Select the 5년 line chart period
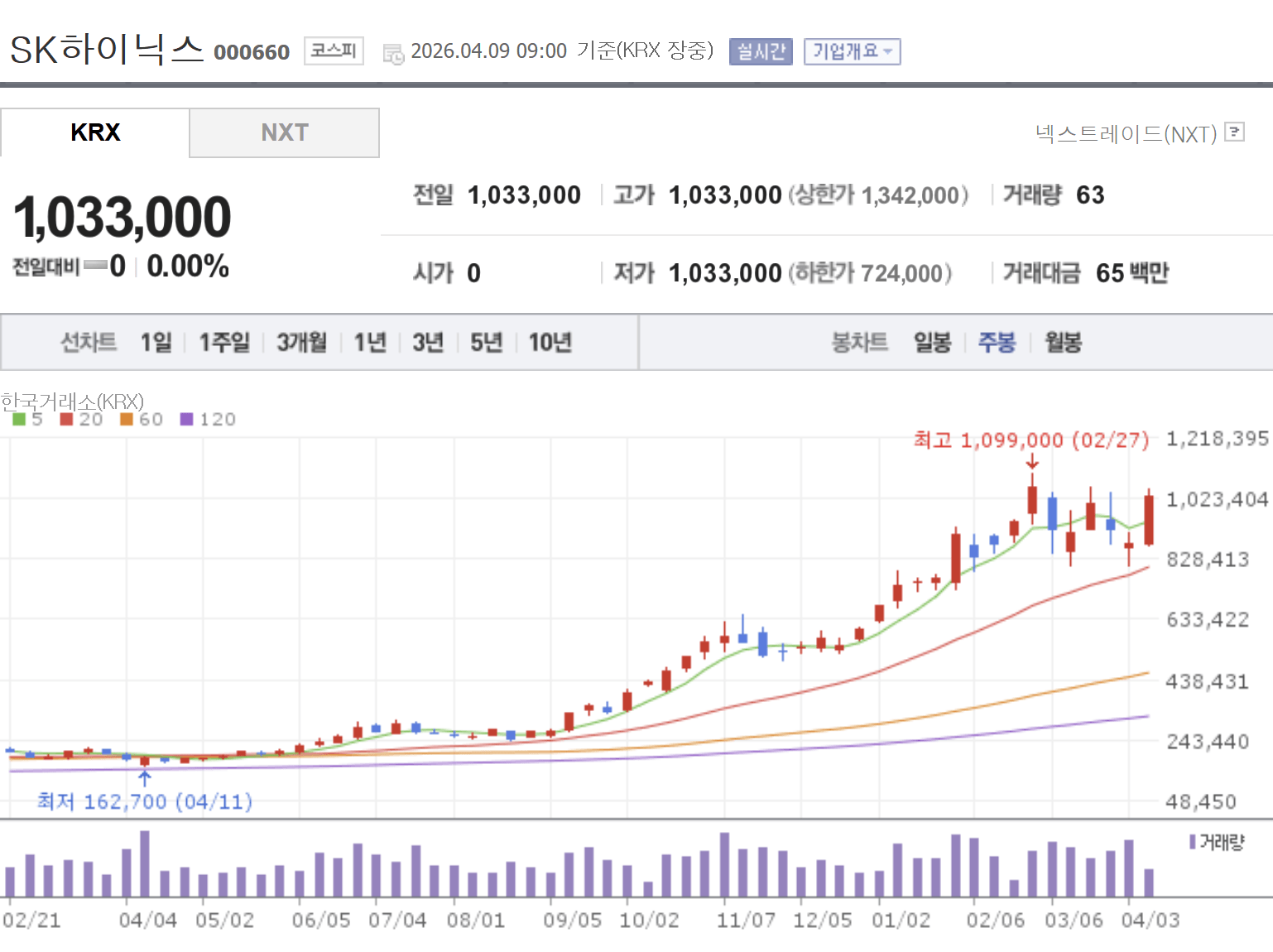Viewport: 1273px width, 952px height. point(486,342)
